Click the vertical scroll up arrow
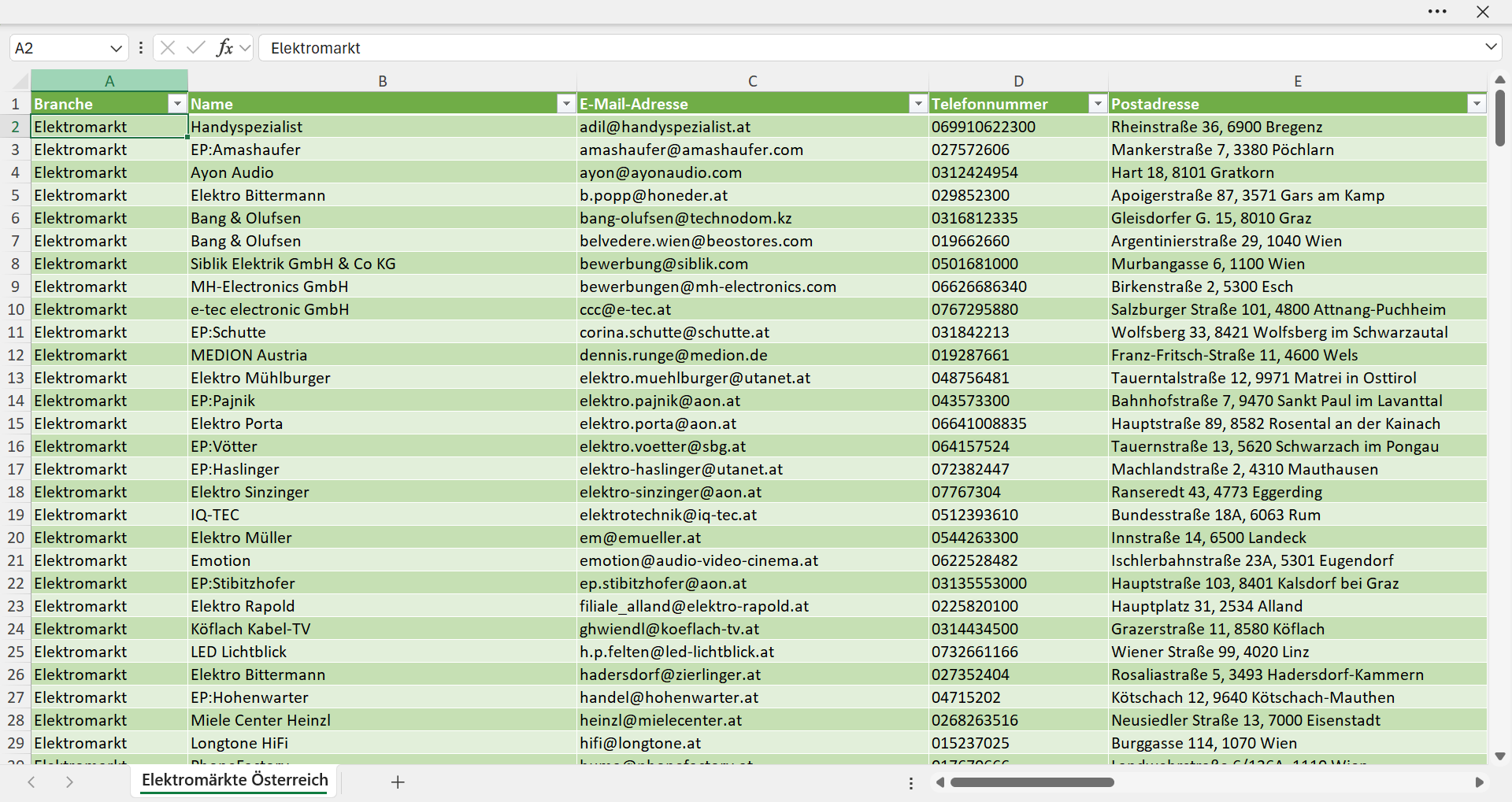The height and width of the screenshot is (802, 1512). coord(1500,79)
